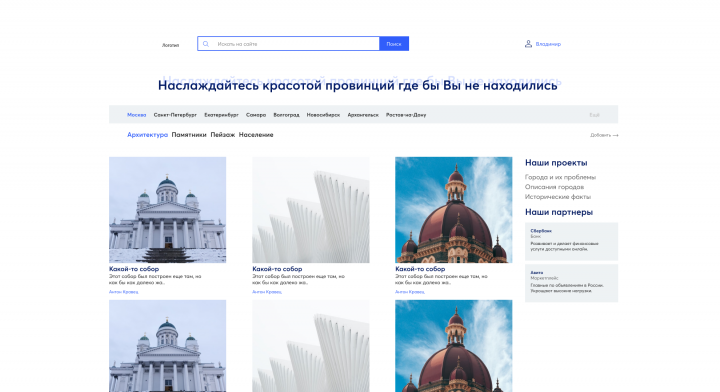Screen dimensions: 720x392
Task: Click Антон Кравец author under white cathedral card
Action: (124, 292)
